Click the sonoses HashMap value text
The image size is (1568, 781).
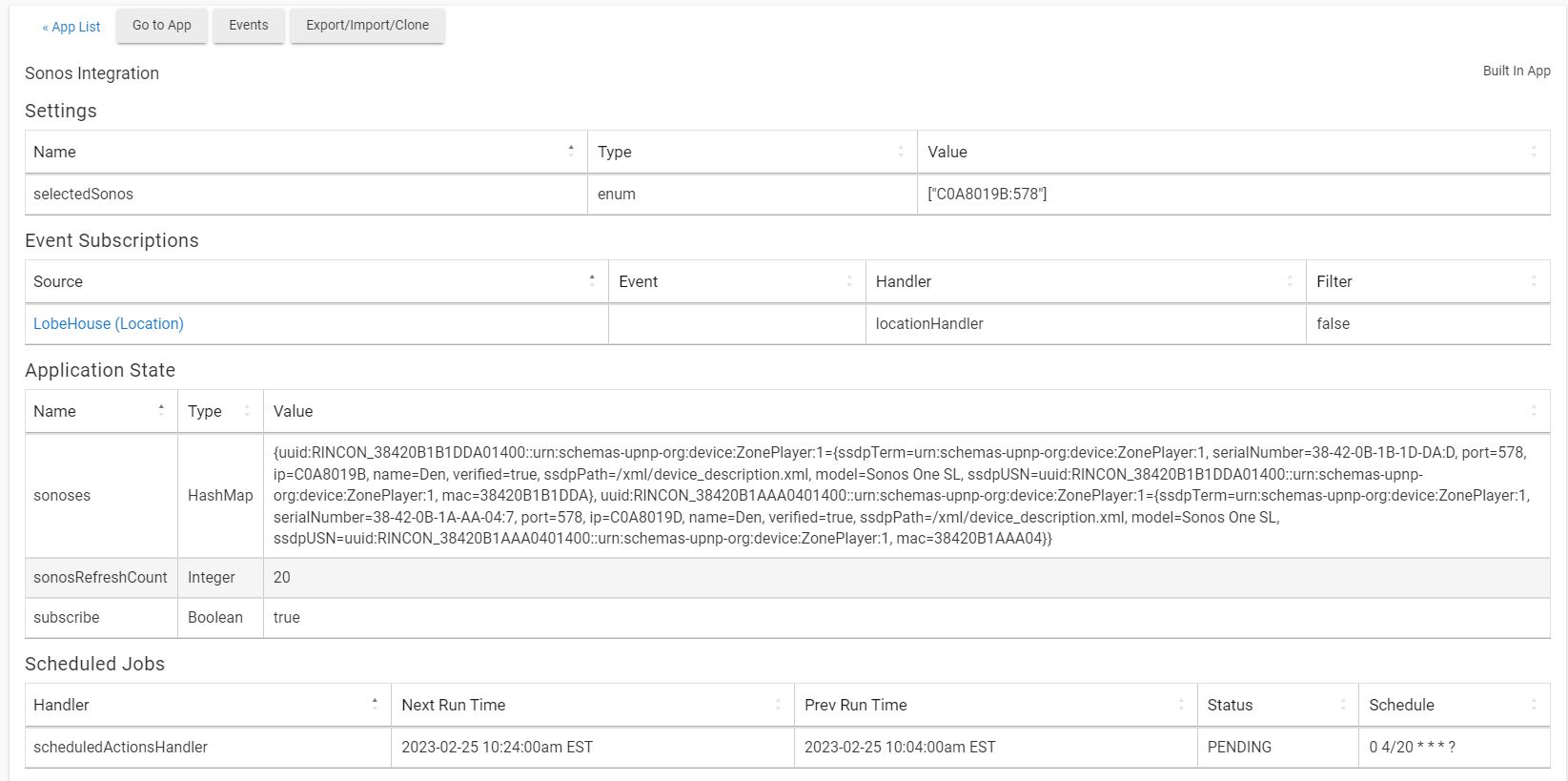(x=902, y=495)
